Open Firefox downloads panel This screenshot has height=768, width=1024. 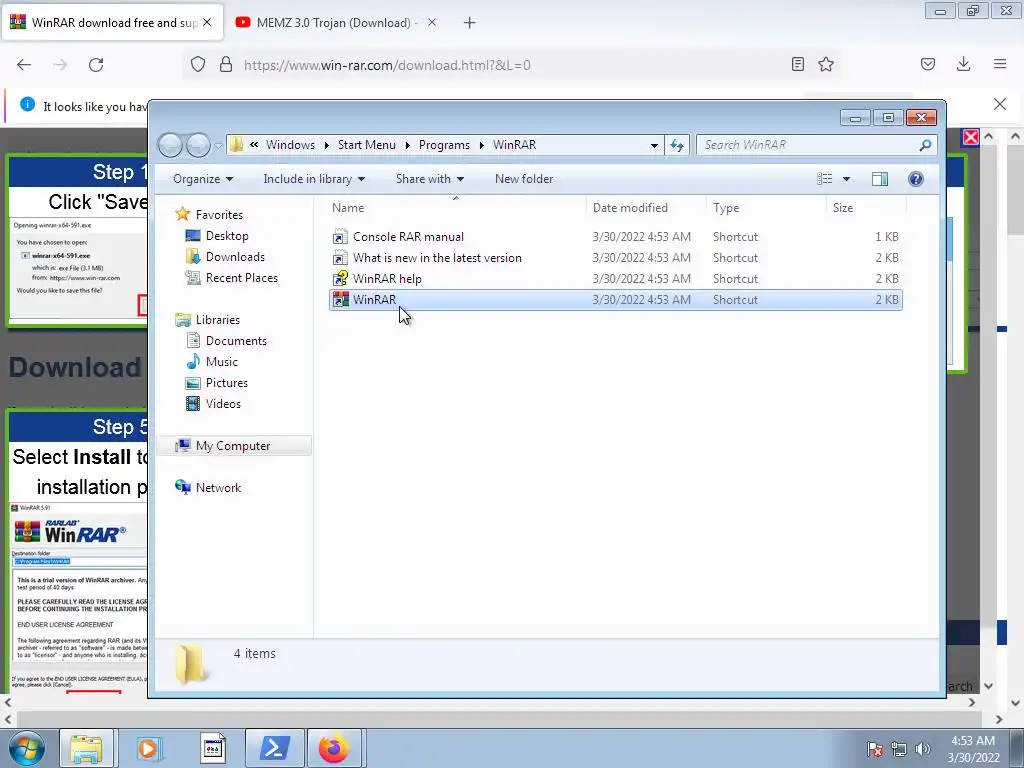[x=963, y=64]
